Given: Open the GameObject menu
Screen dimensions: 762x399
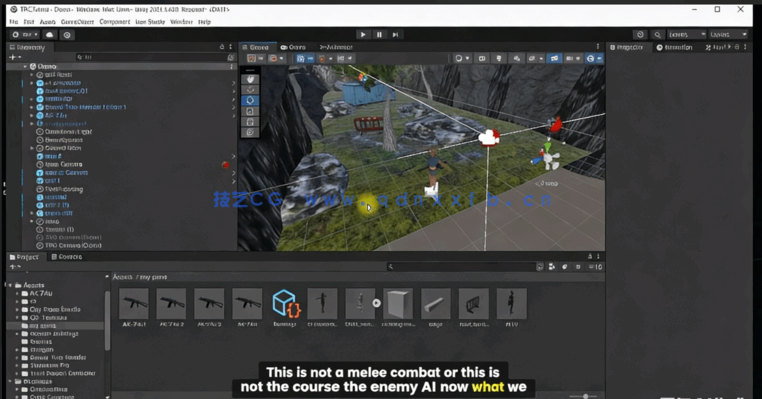Looking at the screenshot, I should 77,22.
